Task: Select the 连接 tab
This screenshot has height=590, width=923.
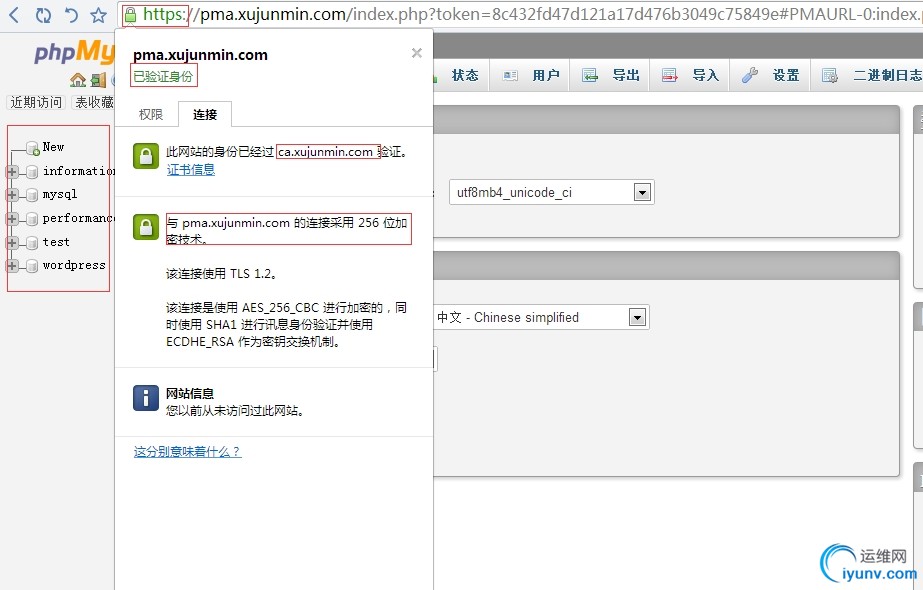Action: pos(205,114)
